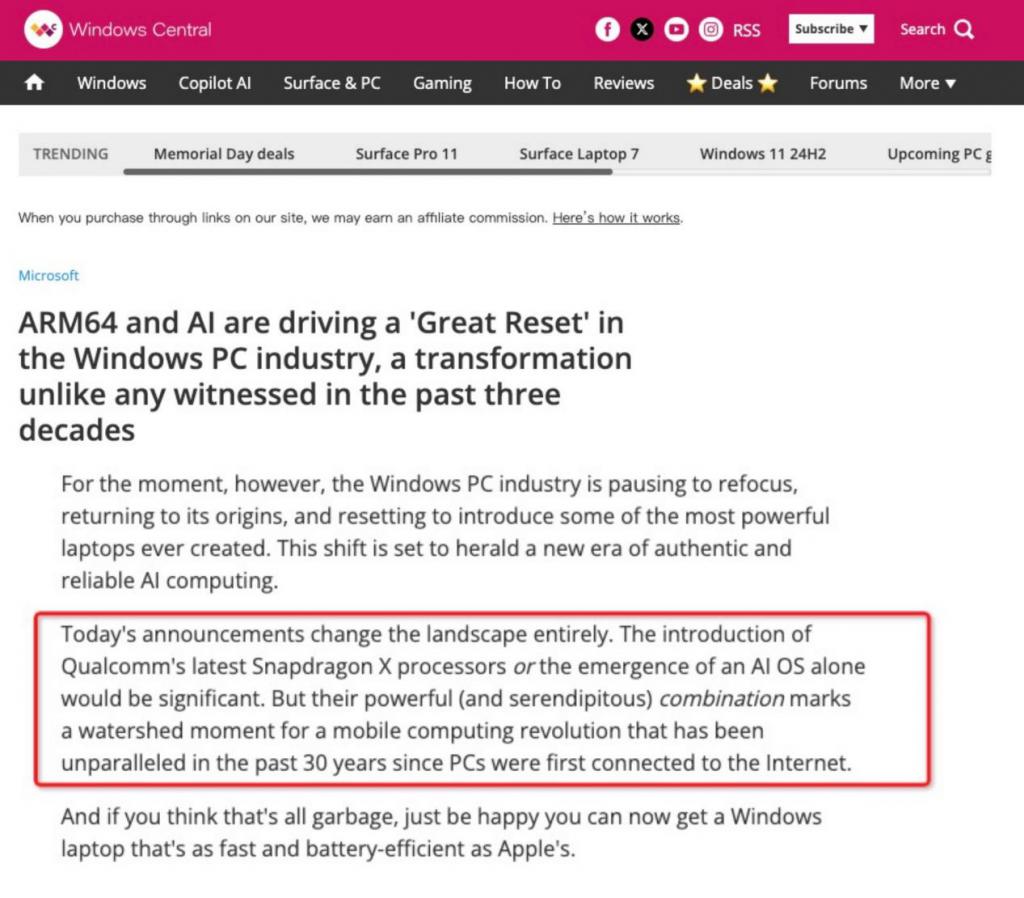Image resolution: width=1024 pixels, height=898 pixels.
Task: Open trending Upcoming PC link
Action: [939, 153]
